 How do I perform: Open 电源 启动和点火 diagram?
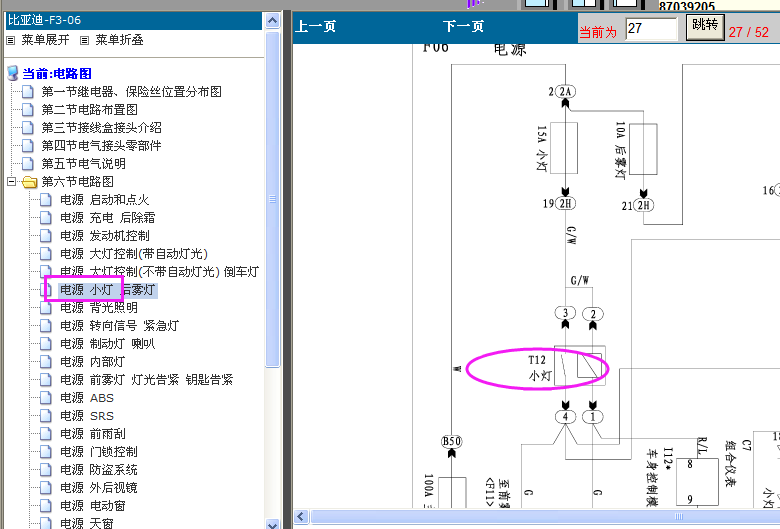(x=104, y=200)
